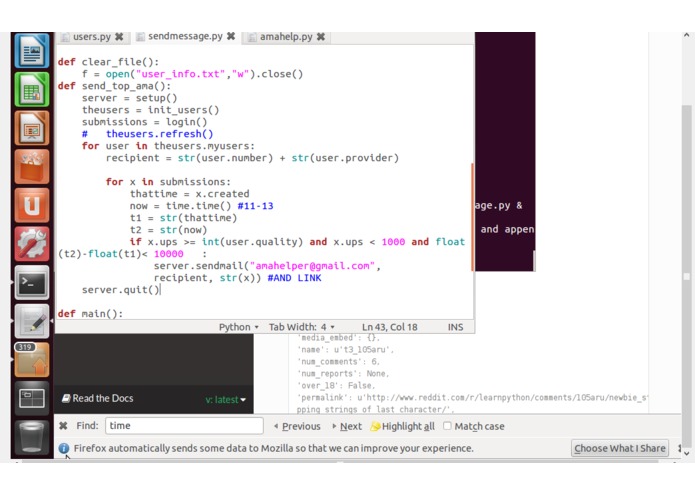Click the 'over_18': False entry
The width and height of the screenshot is (695, 494).
(x=336, y=385)
